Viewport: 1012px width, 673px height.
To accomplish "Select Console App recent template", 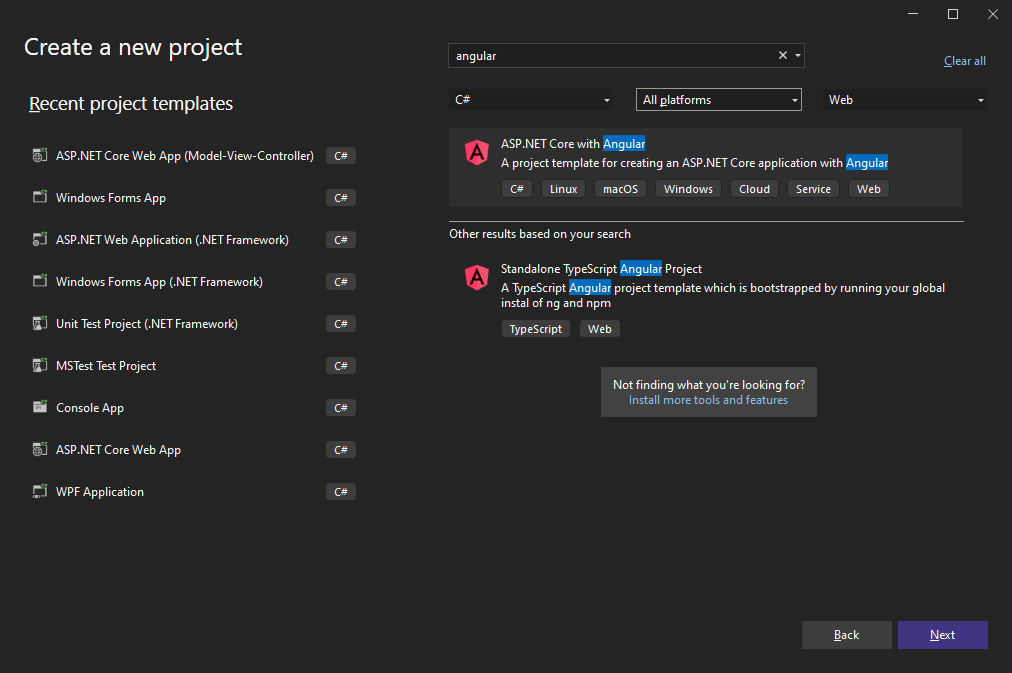I will tap(194, 407).
